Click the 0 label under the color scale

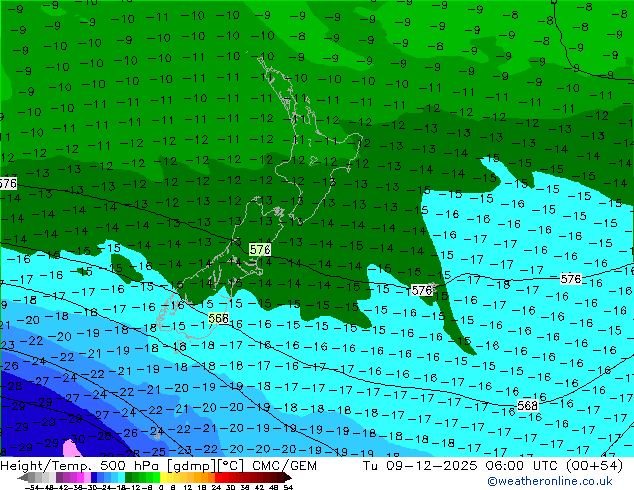click(161, 487)
